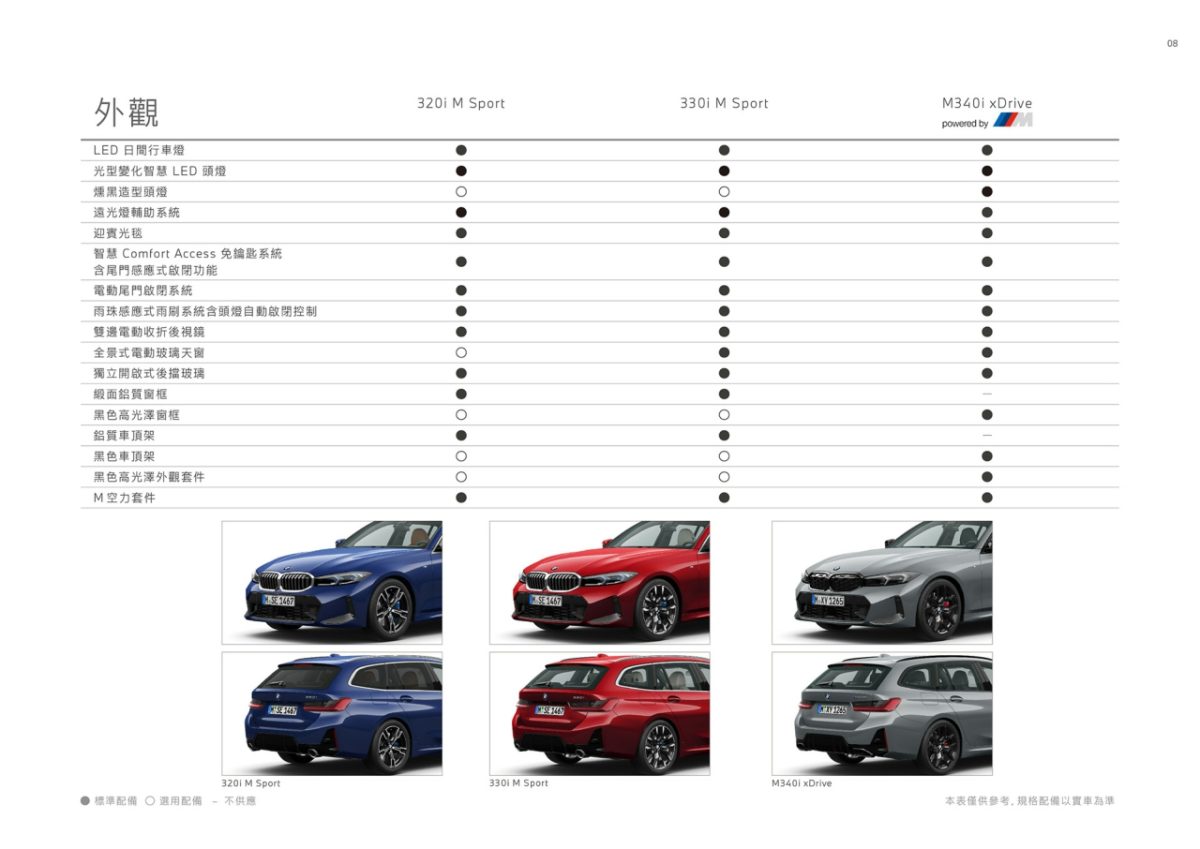Click 330i standard dot for 全景式電動玻璃天窗
This screenshot has width=1200, height=849.
(x=724, y=353)
